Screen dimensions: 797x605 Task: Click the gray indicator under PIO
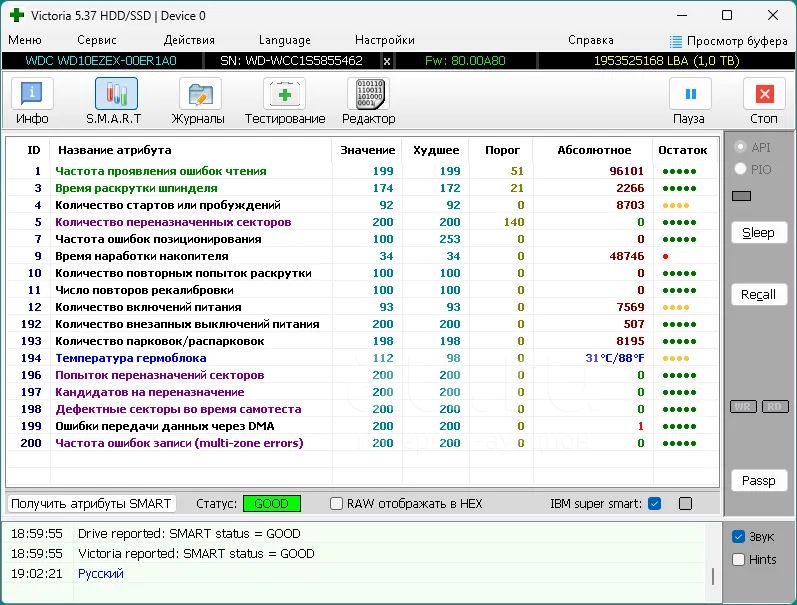pyautogui.click(x=742, y=196)
